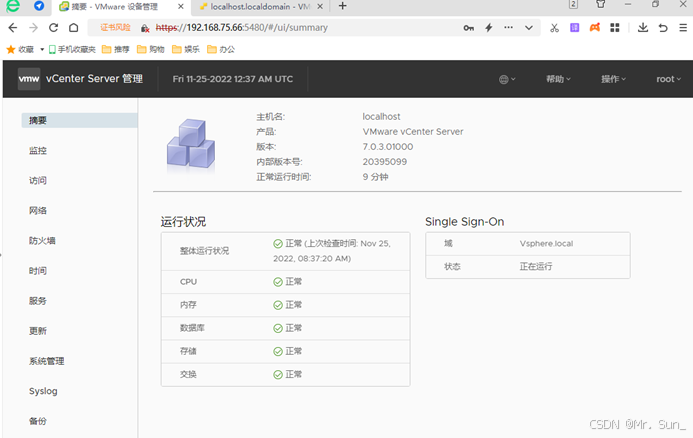Screen dimensions: 693x438
Task: Click the shirt skin icon in title bar
Action: [601, 4]
